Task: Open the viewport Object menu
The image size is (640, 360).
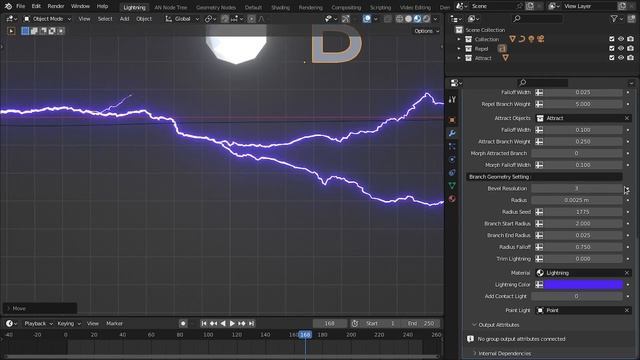Action: tap(144, 19)
